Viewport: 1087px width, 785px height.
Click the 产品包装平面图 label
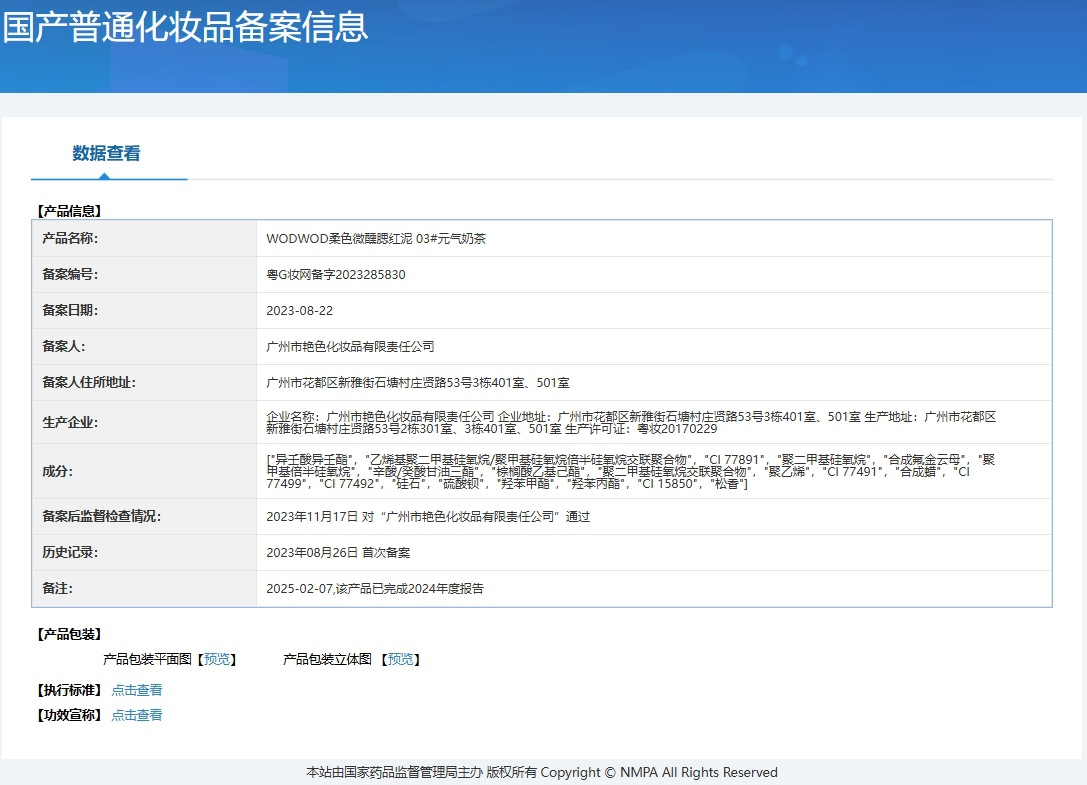(x=147, y=659)
